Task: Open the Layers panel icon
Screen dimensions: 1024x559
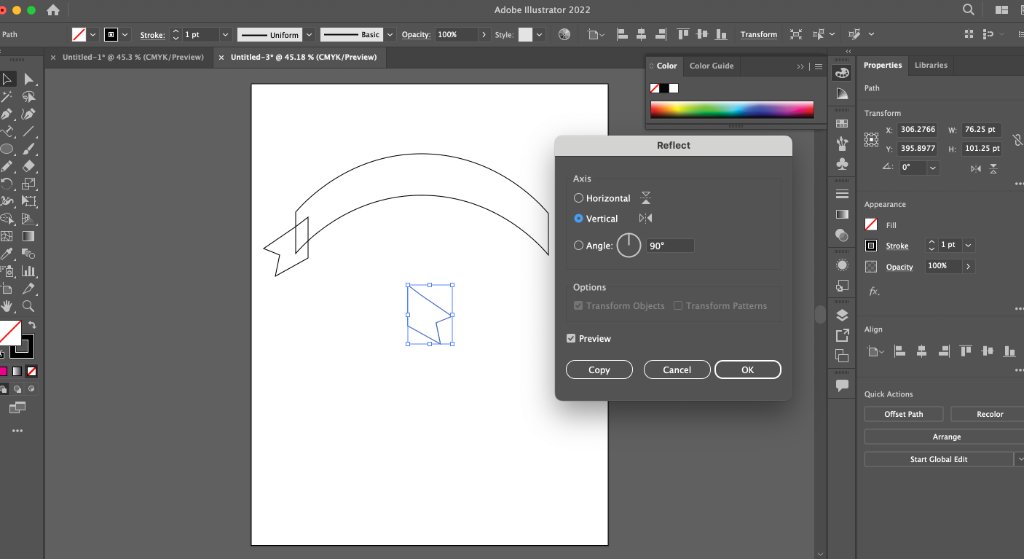Action: [x=842, y=315]
